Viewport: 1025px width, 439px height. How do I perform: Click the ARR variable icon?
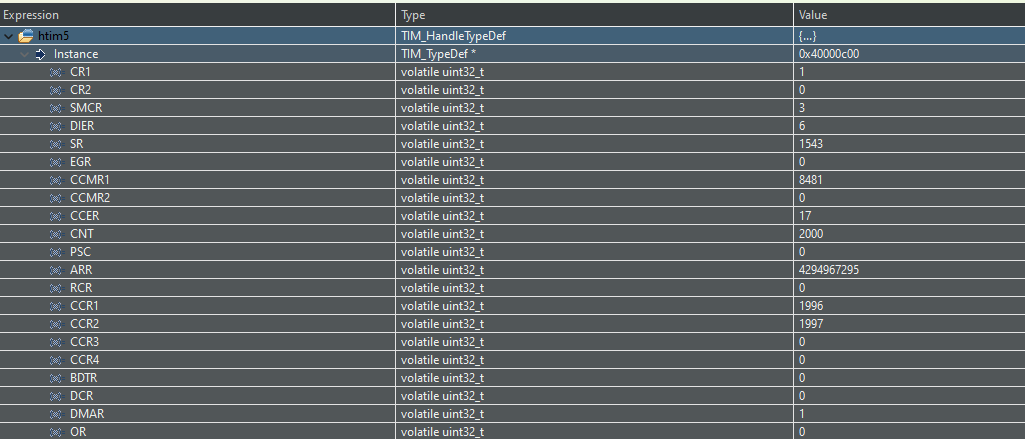coord(55,270)
